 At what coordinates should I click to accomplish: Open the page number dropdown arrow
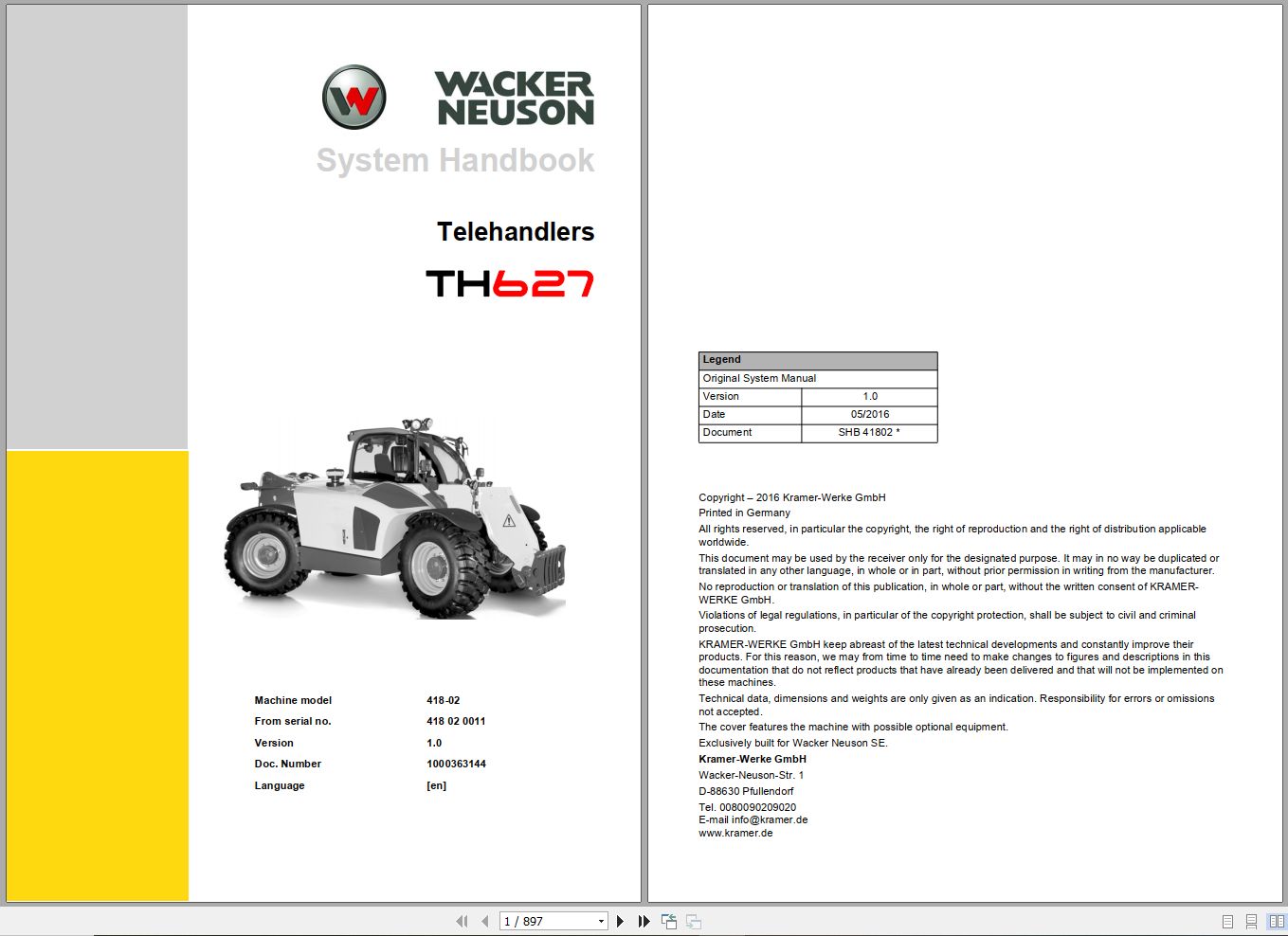pos(601,921)
